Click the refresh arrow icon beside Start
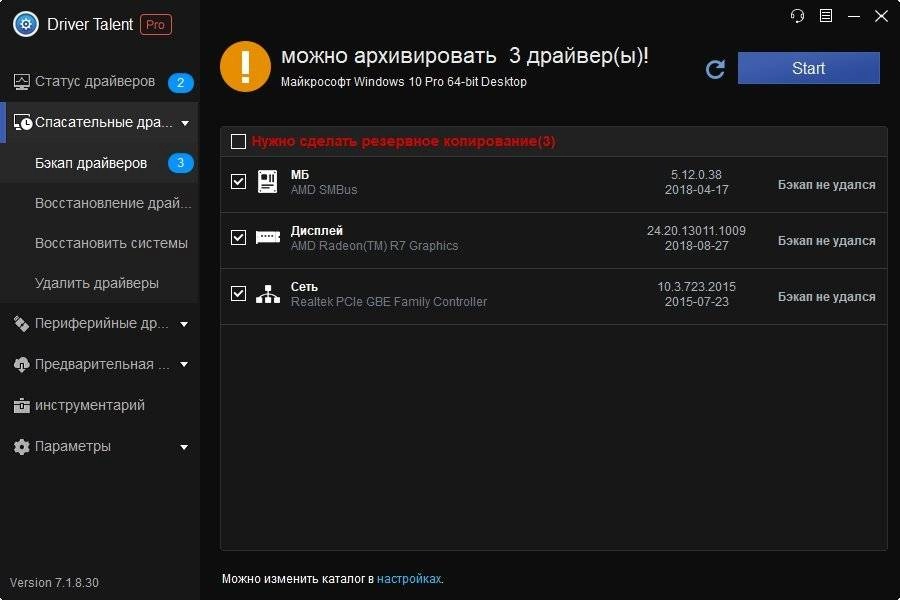 coord(715,69)
